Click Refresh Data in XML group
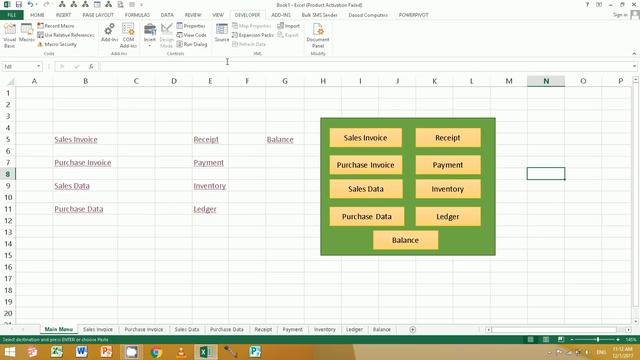The height and width of the screenshot is (360, 640). (x=249, y=44)
